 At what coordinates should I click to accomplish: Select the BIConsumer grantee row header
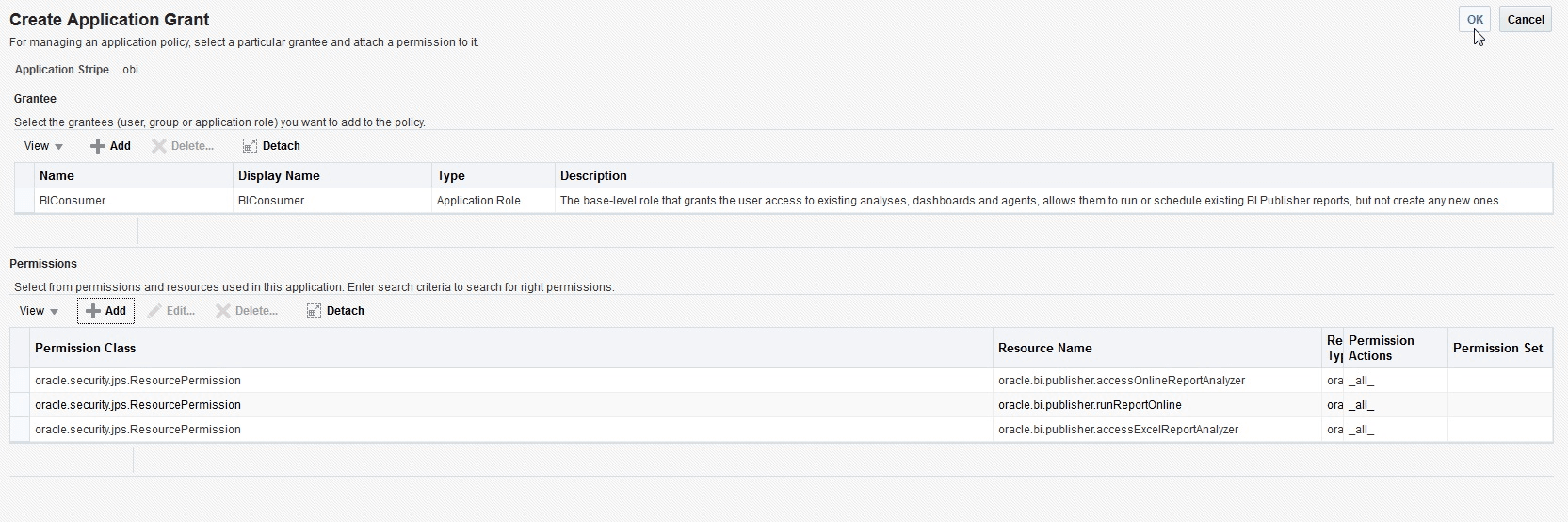coord(24,201)
